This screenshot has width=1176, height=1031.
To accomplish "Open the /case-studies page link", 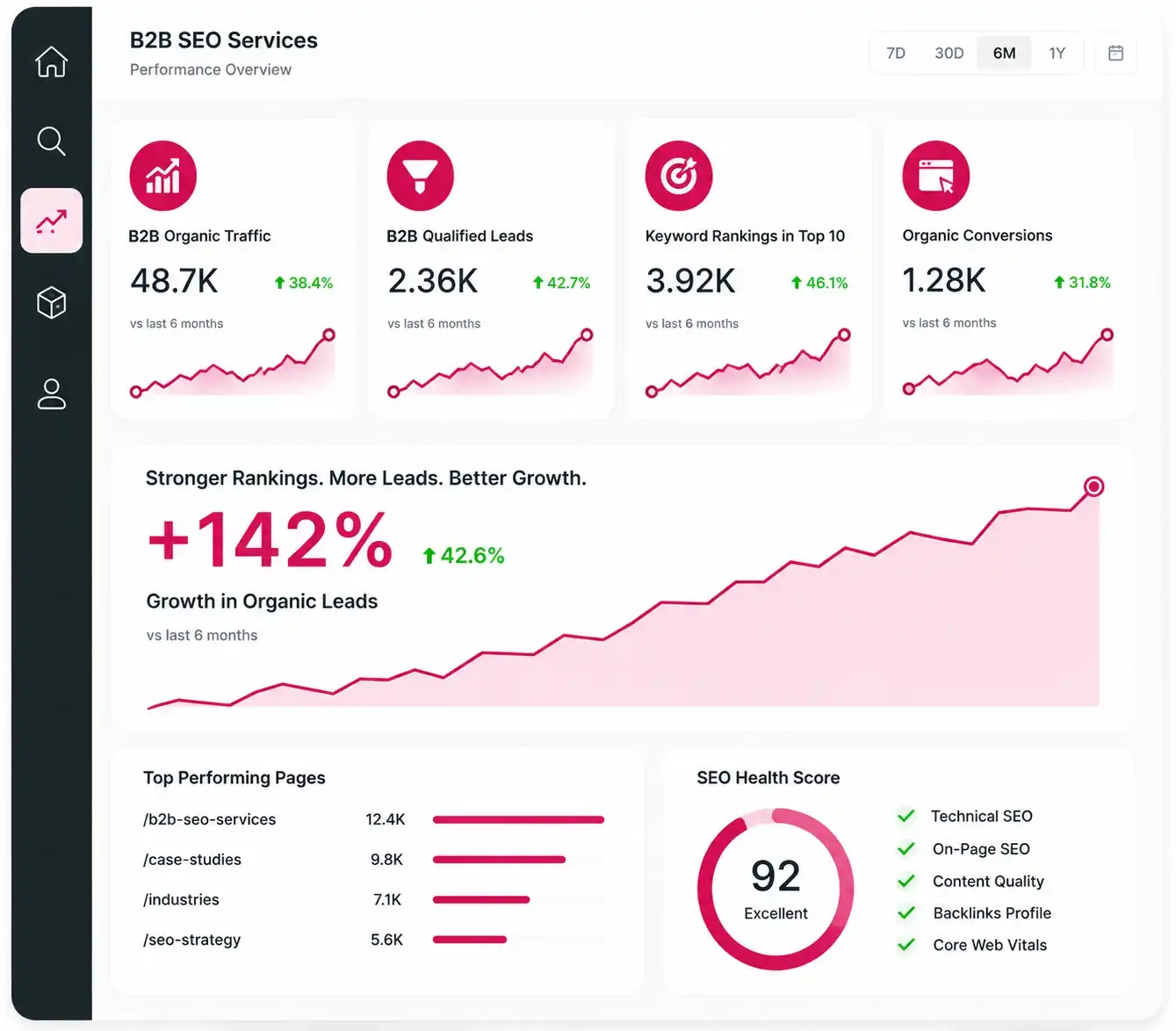I will [x=191, y=860].
